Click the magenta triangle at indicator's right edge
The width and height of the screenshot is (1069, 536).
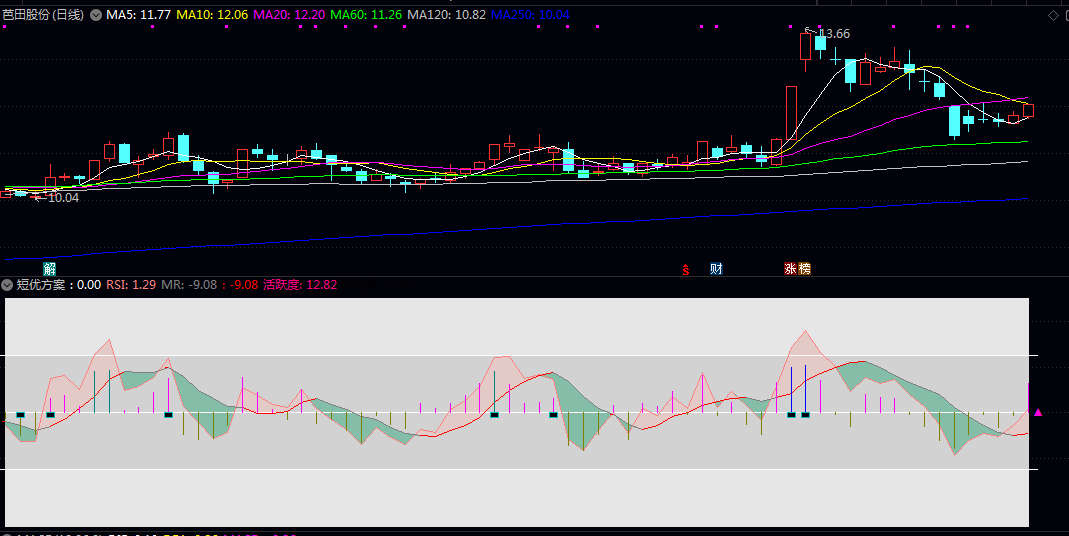click(1038, 412)
